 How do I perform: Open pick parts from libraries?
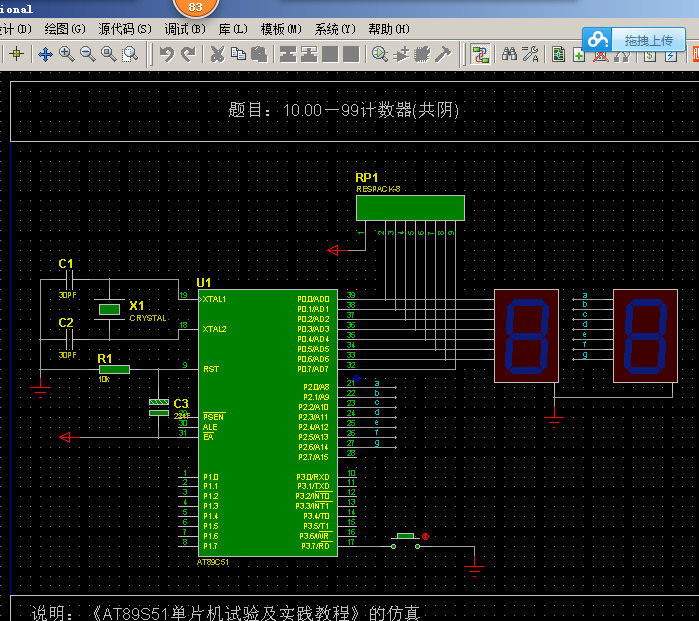click(x=380, y=54)
